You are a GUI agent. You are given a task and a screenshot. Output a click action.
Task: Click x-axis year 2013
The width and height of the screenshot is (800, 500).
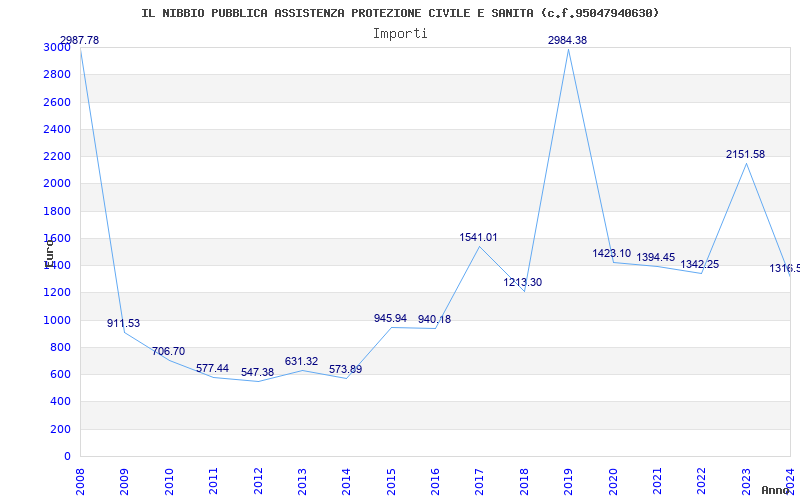click(302, 481)
